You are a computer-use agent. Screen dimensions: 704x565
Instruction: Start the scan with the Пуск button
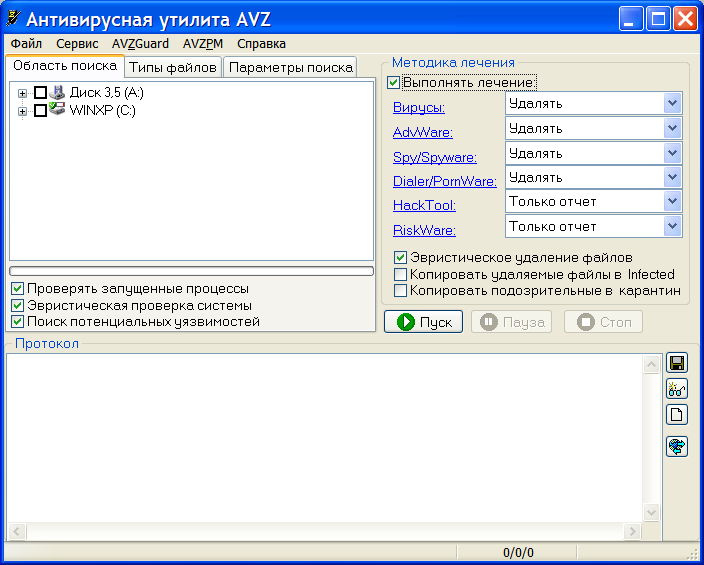point(423,322)
